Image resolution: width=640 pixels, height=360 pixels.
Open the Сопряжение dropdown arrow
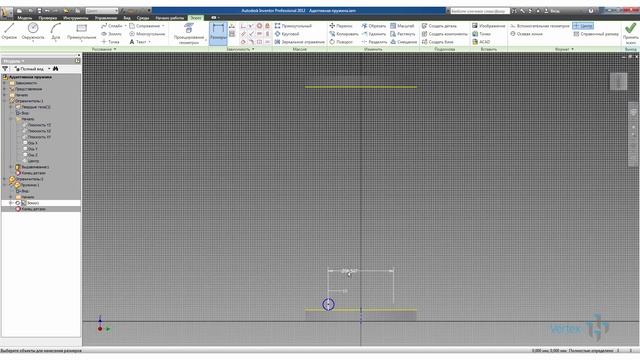coord(163,26)
